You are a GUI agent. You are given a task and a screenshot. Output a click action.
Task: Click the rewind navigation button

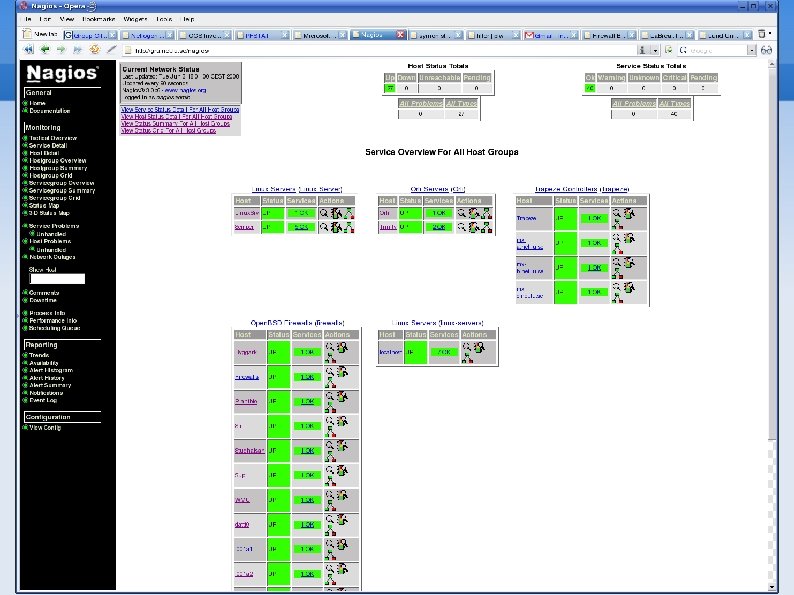coord(28,50)
